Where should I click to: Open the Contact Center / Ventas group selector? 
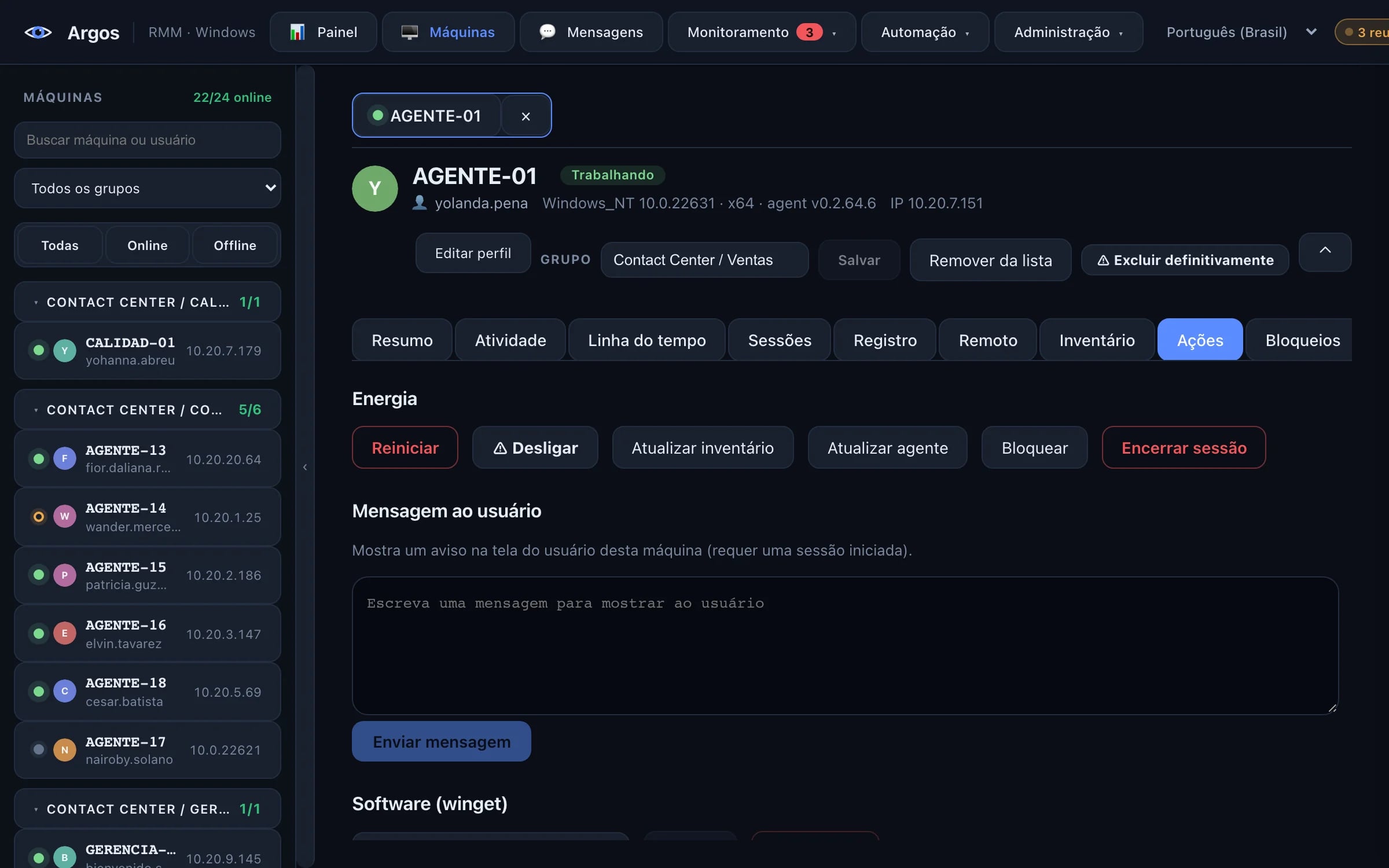coord(704,260)
